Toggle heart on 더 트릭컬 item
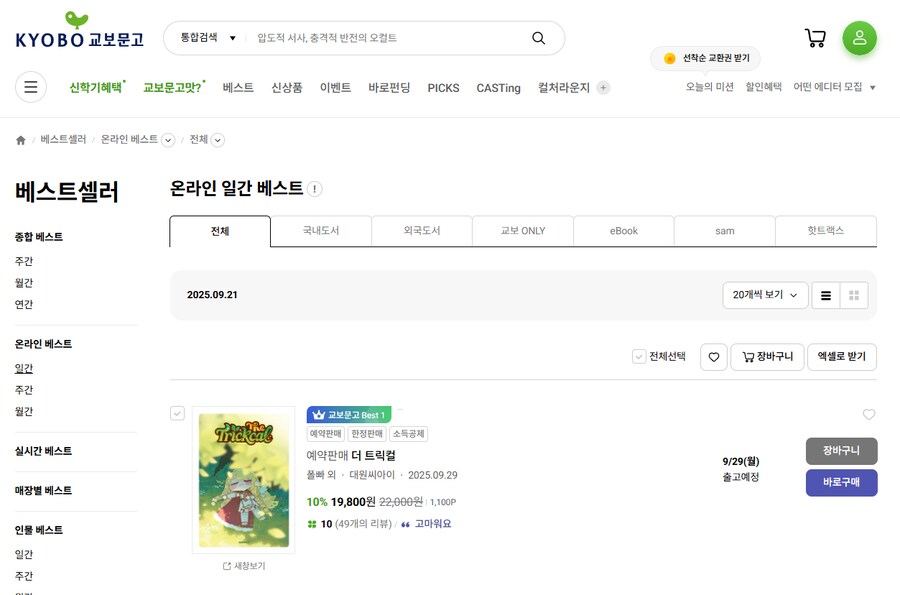The width and height of the screenshot is (900, 595). 868,415
